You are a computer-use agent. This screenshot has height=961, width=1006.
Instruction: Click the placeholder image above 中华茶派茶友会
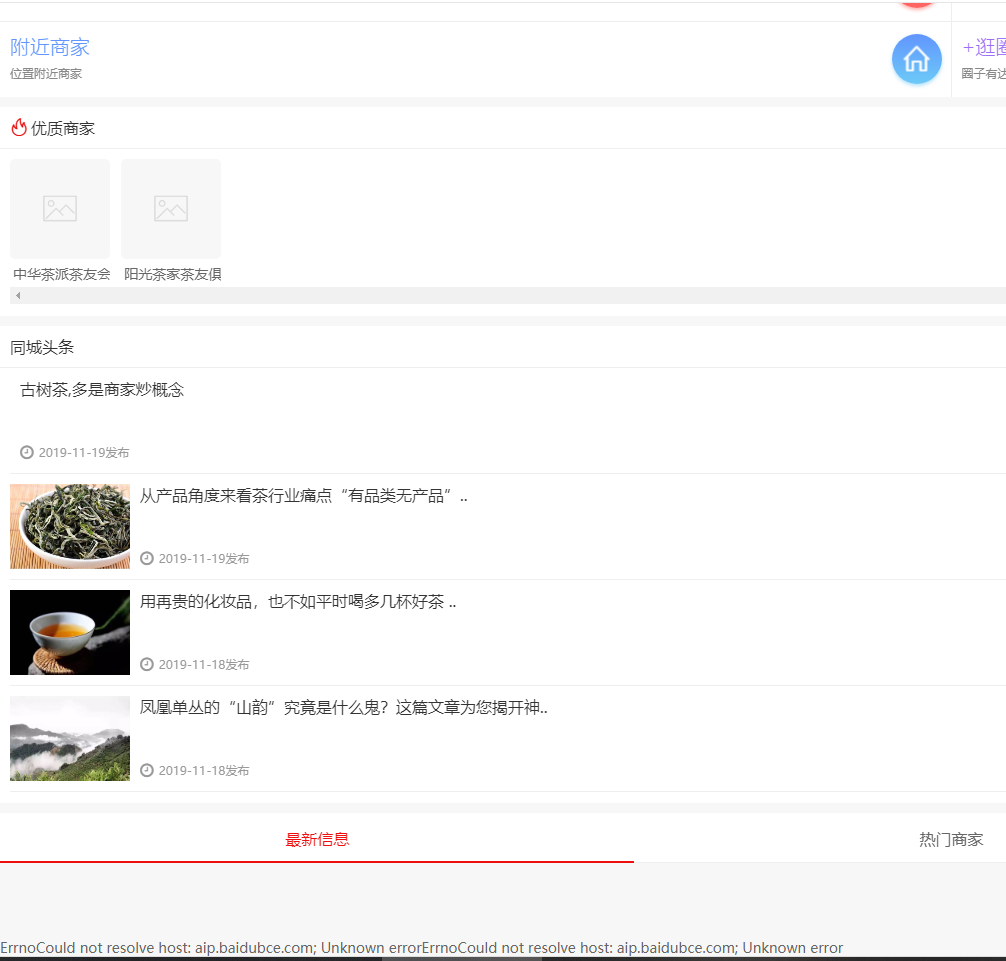[60, 208]
